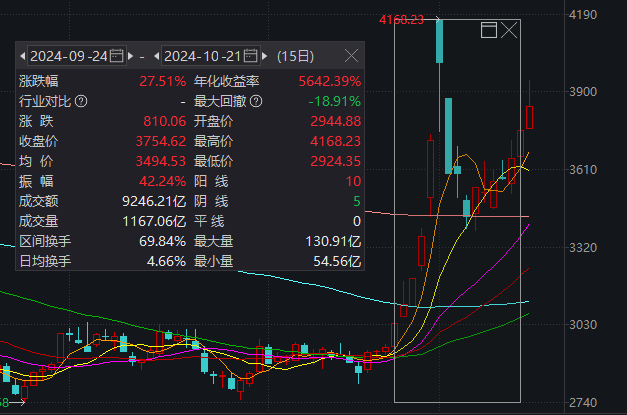Click the 3610 price axis label
This screenshot has height=415, width=627.
(583, 170)
